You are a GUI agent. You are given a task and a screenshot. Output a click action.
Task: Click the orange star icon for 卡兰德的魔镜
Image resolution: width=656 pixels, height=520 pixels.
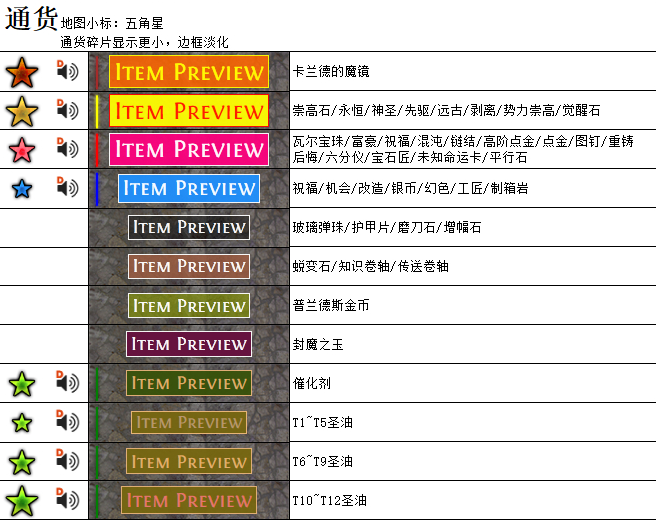(22, 72)
